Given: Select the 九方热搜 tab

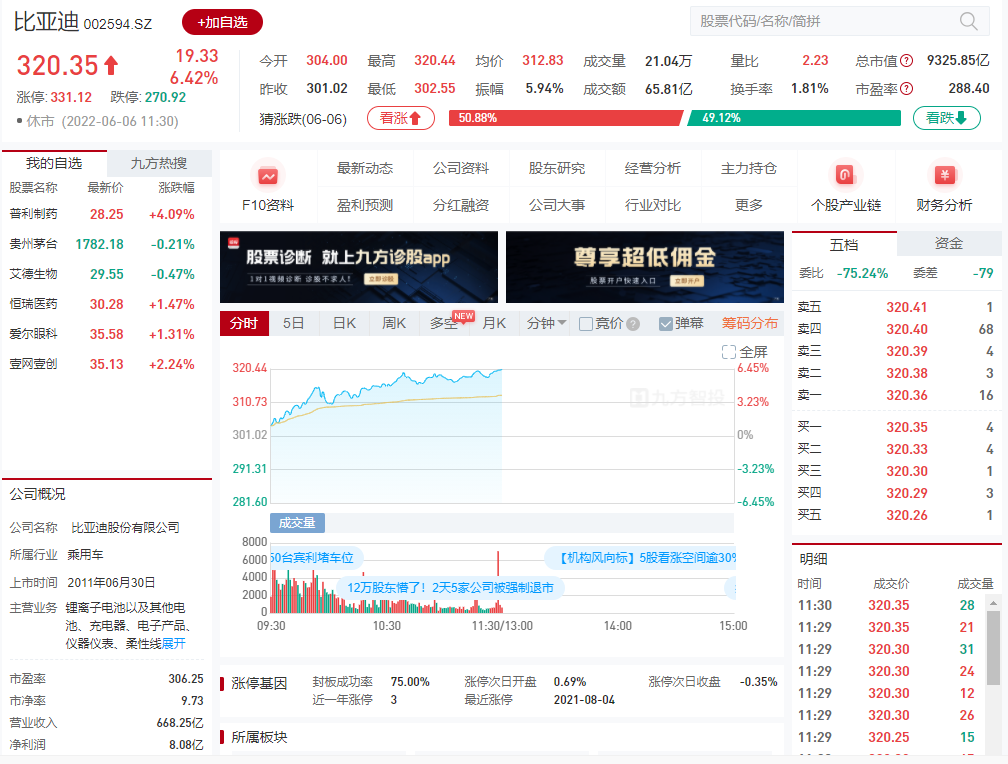Looking at the screenshot, I should 159,163.
